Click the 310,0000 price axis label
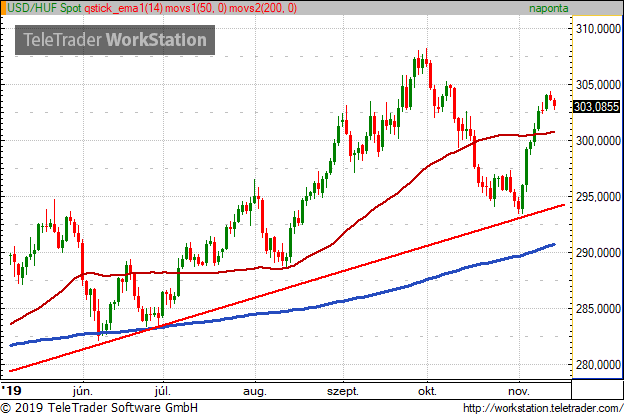 [598, 29]
